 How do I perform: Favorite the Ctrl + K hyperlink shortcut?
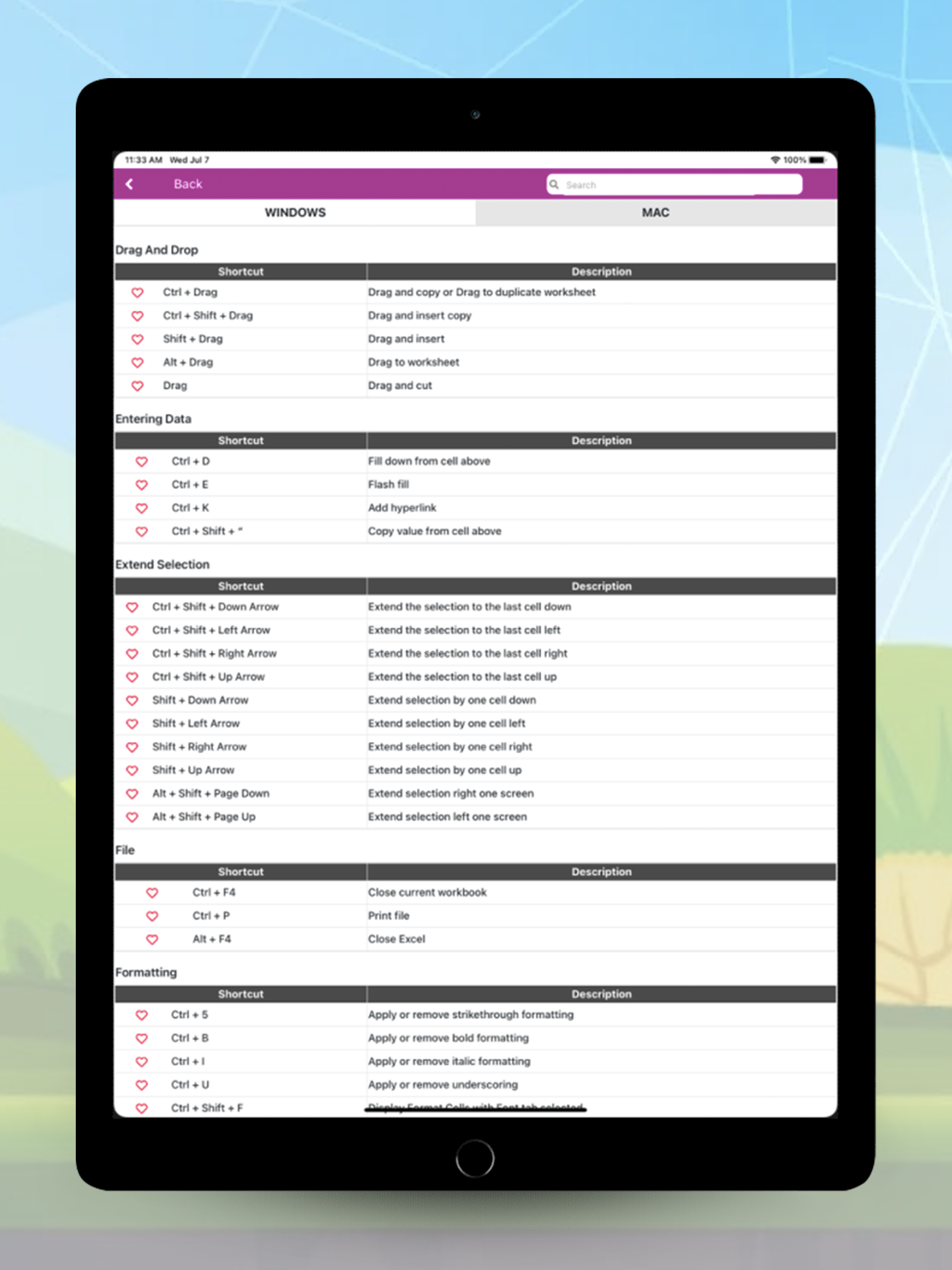[141, 508]
